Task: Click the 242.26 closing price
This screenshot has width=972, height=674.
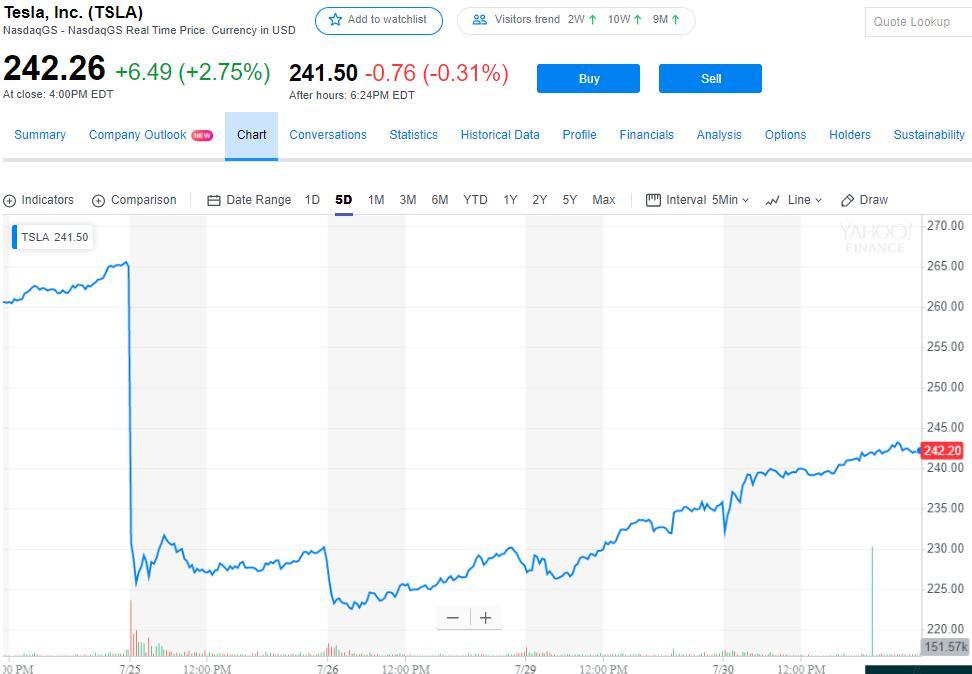Action: pyautogui.click(x=55, y=69)
